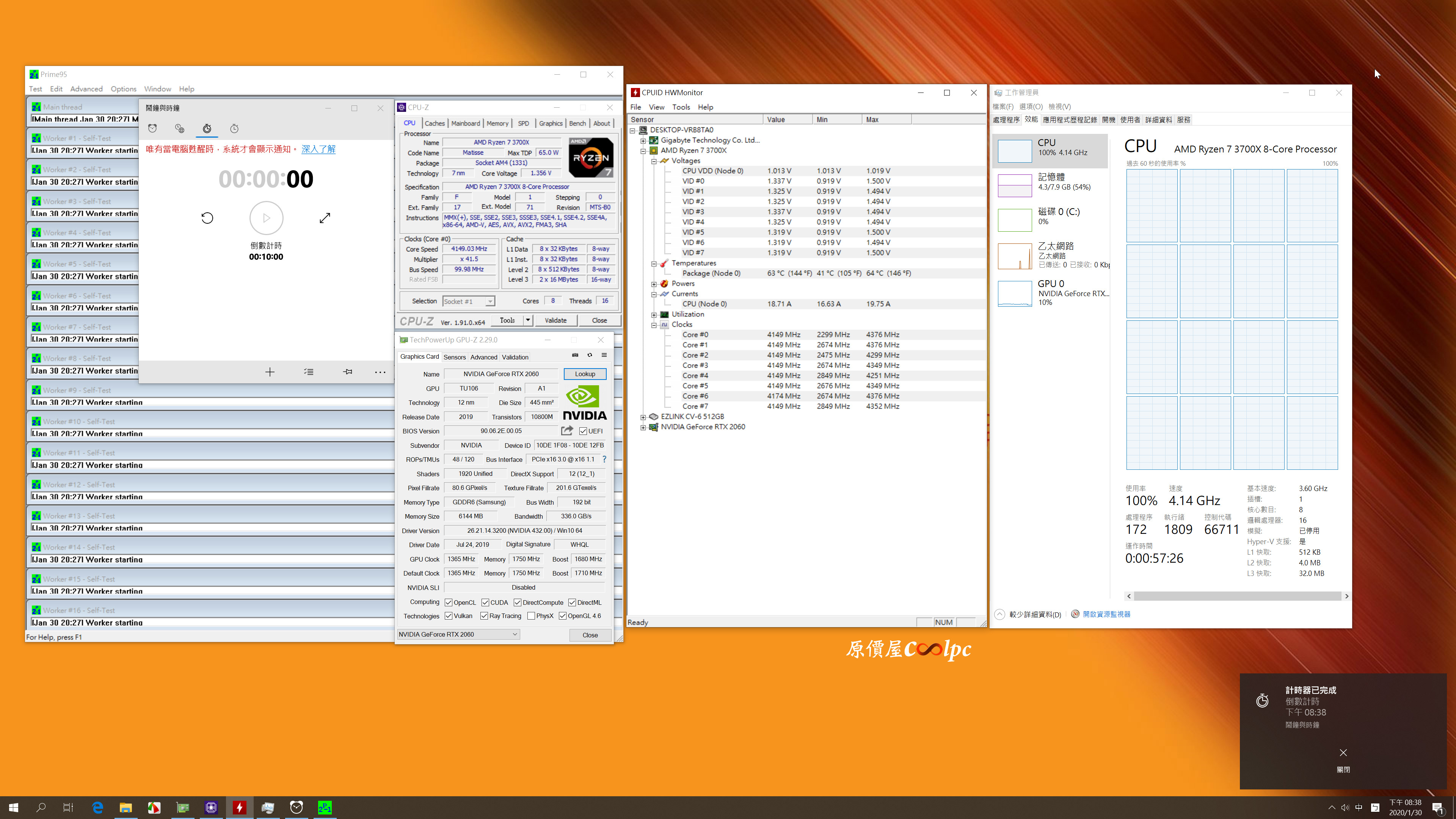Toggle the OpenGL 4.6 checkbox

pyautogui.click(x=562, y=616)
